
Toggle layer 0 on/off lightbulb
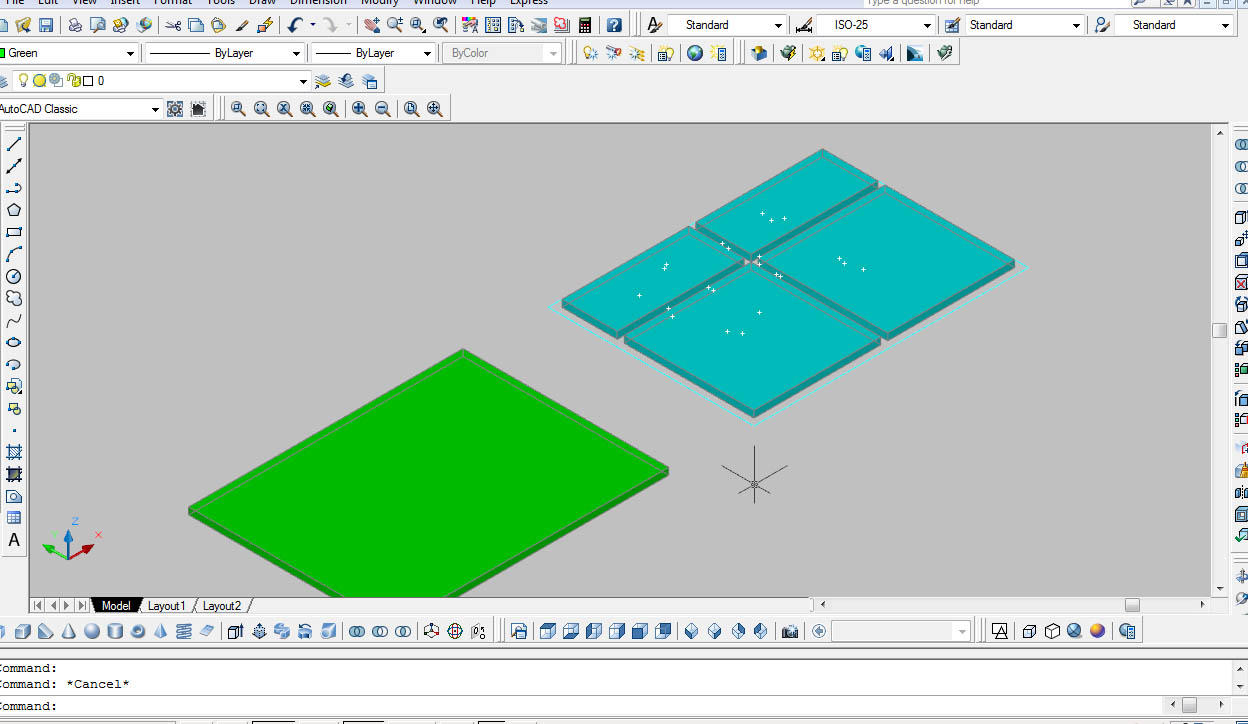point(25,81)
